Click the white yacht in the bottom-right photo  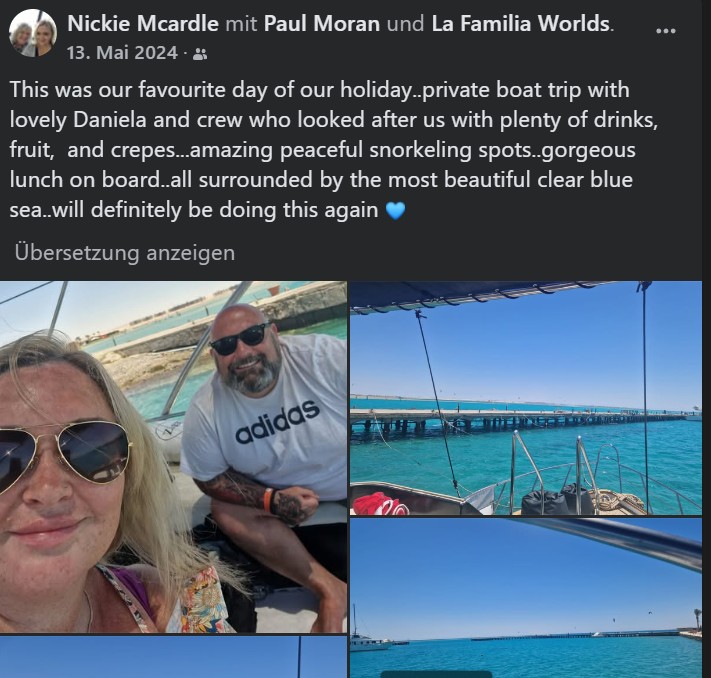368,641
